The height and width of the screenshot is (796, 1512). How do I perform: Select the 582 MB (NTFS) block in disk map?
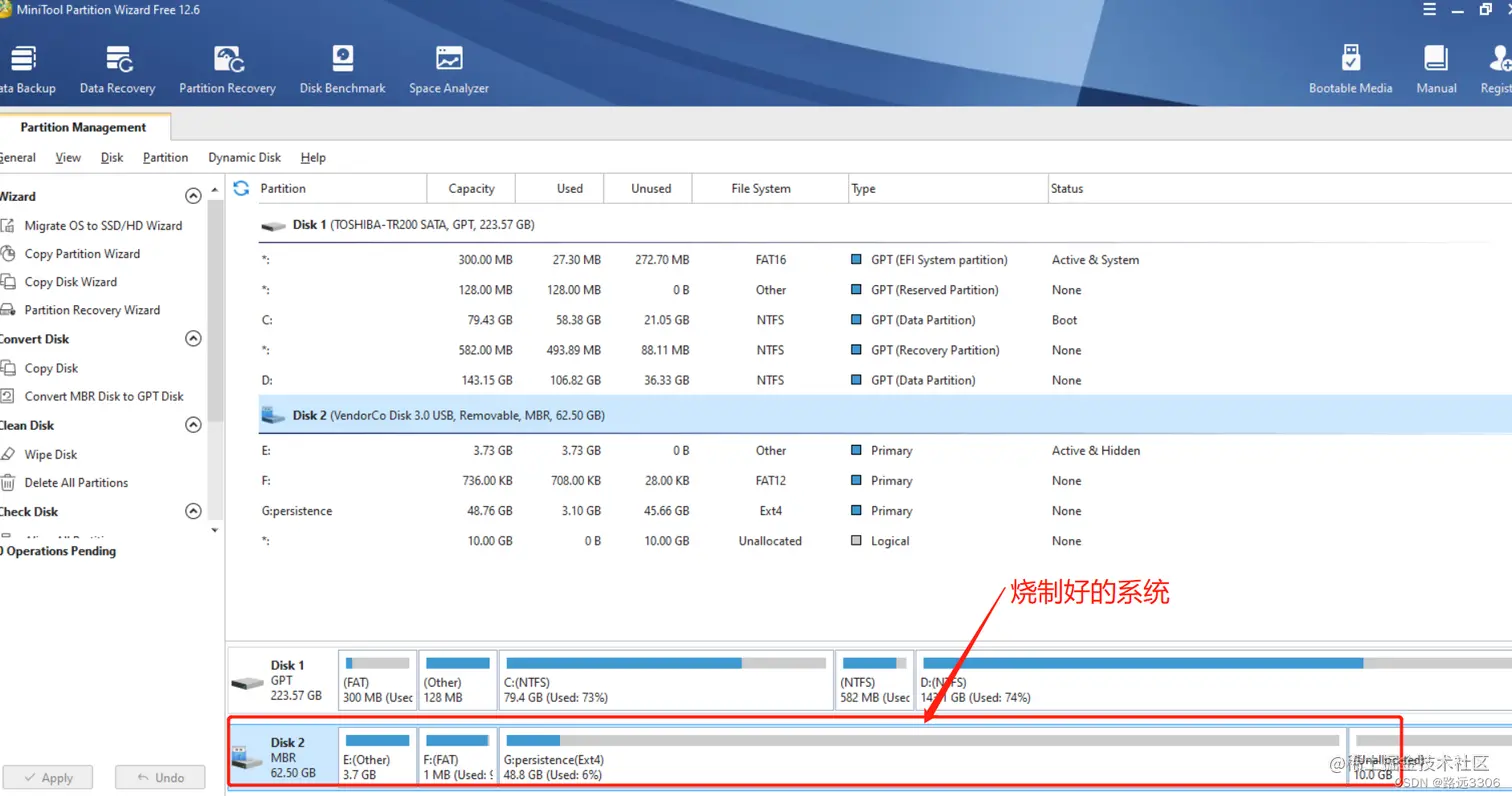click(874, 680)
